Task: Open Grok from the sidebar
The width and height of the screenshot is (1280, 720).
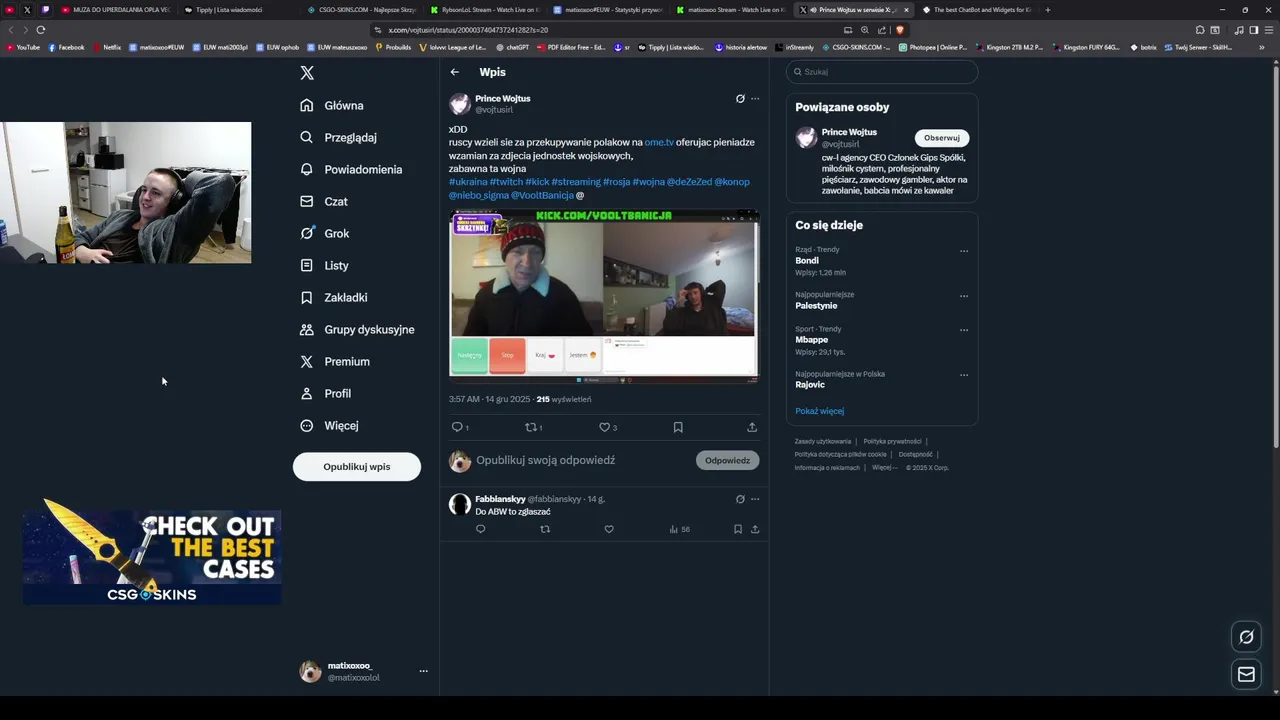Action: point(325,233)
